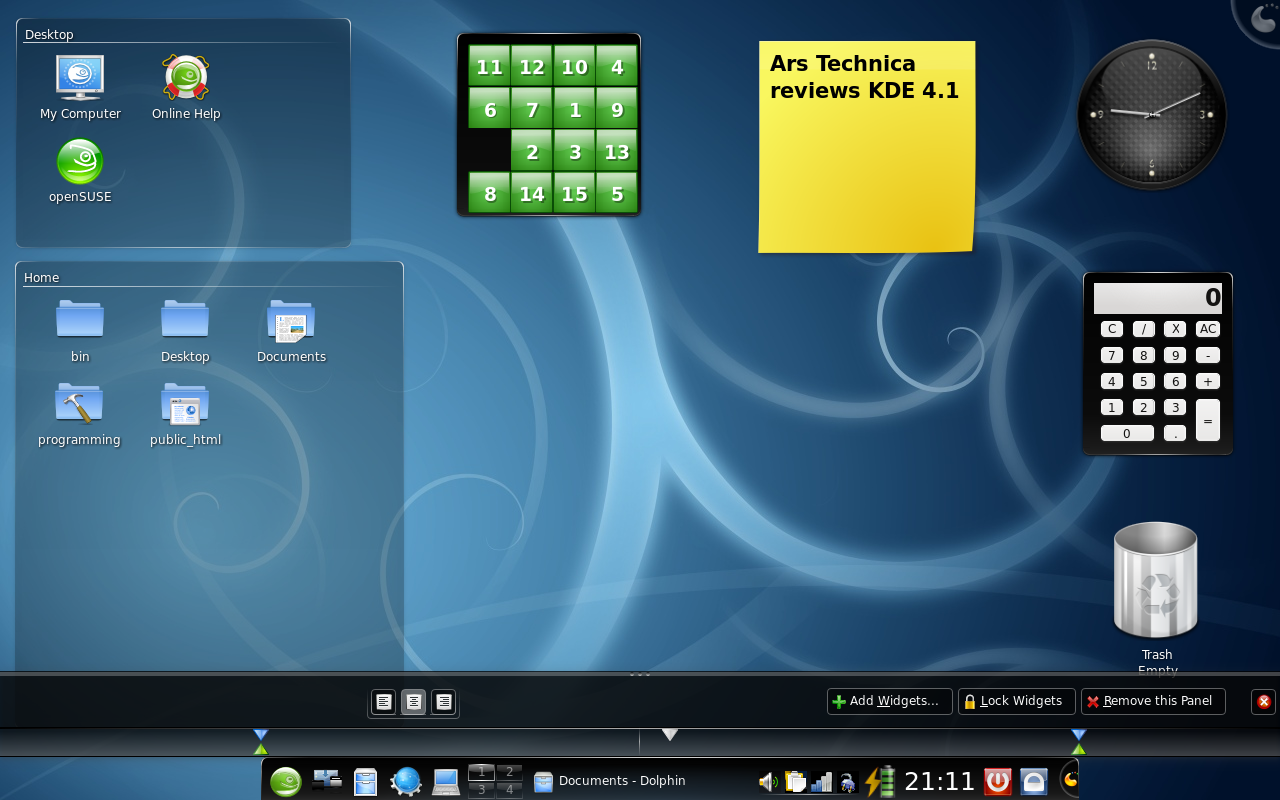The height and width of the screenshot is (800, 1280).
Task: Click the Add Widgets button
Action: [888, 701]
